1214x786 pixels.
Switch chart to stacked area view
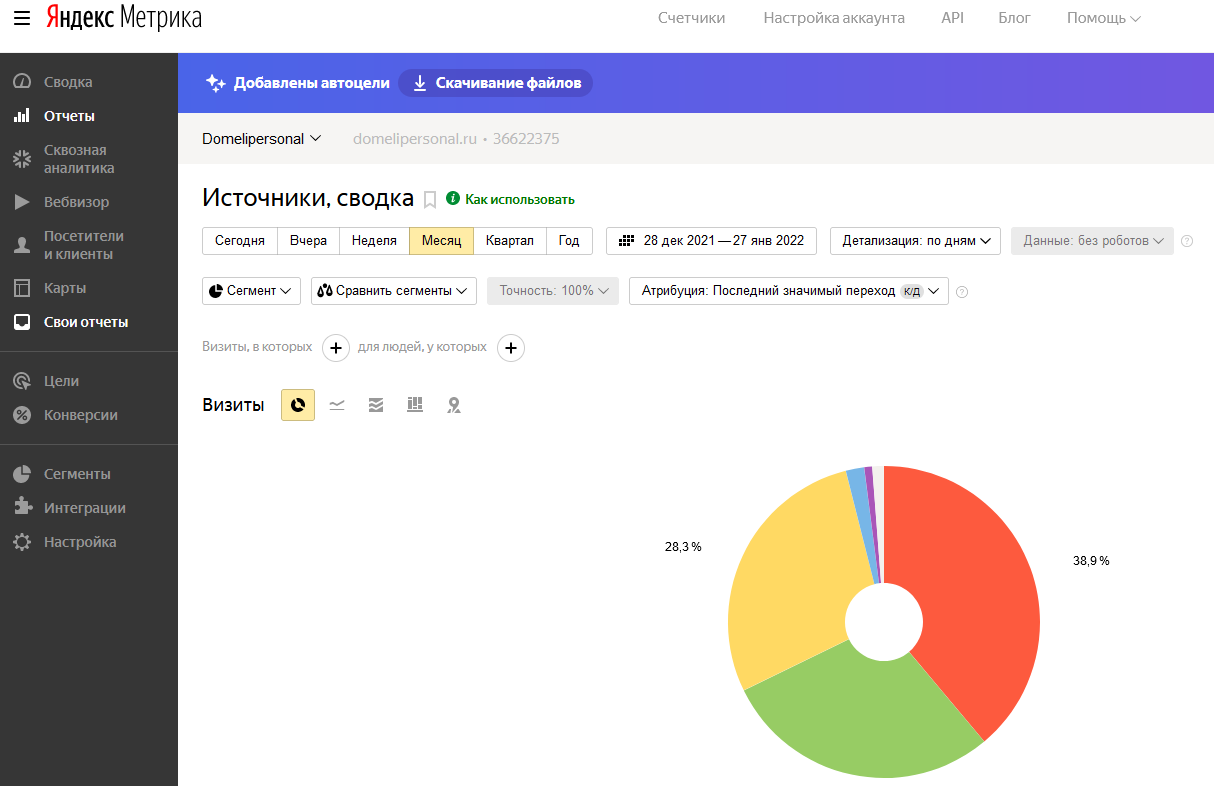coord(376,405)
